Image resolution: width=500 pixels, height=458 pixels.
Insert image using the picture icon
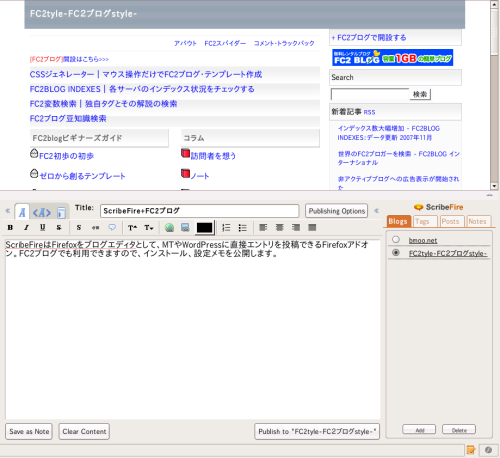[x=185, y=228]
